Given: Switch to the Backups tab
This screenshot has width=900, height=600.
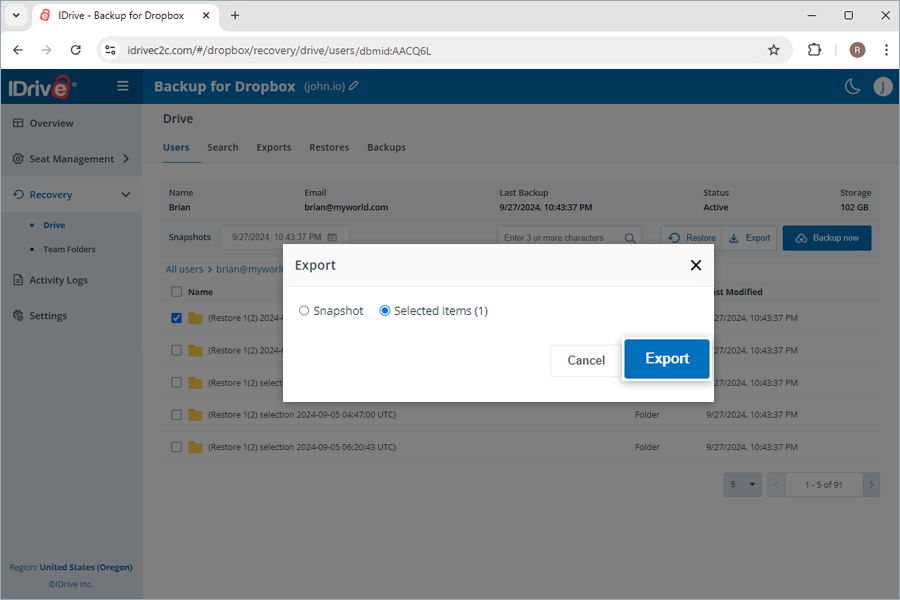Looking at the screenshot, I should tap(386, 147).
